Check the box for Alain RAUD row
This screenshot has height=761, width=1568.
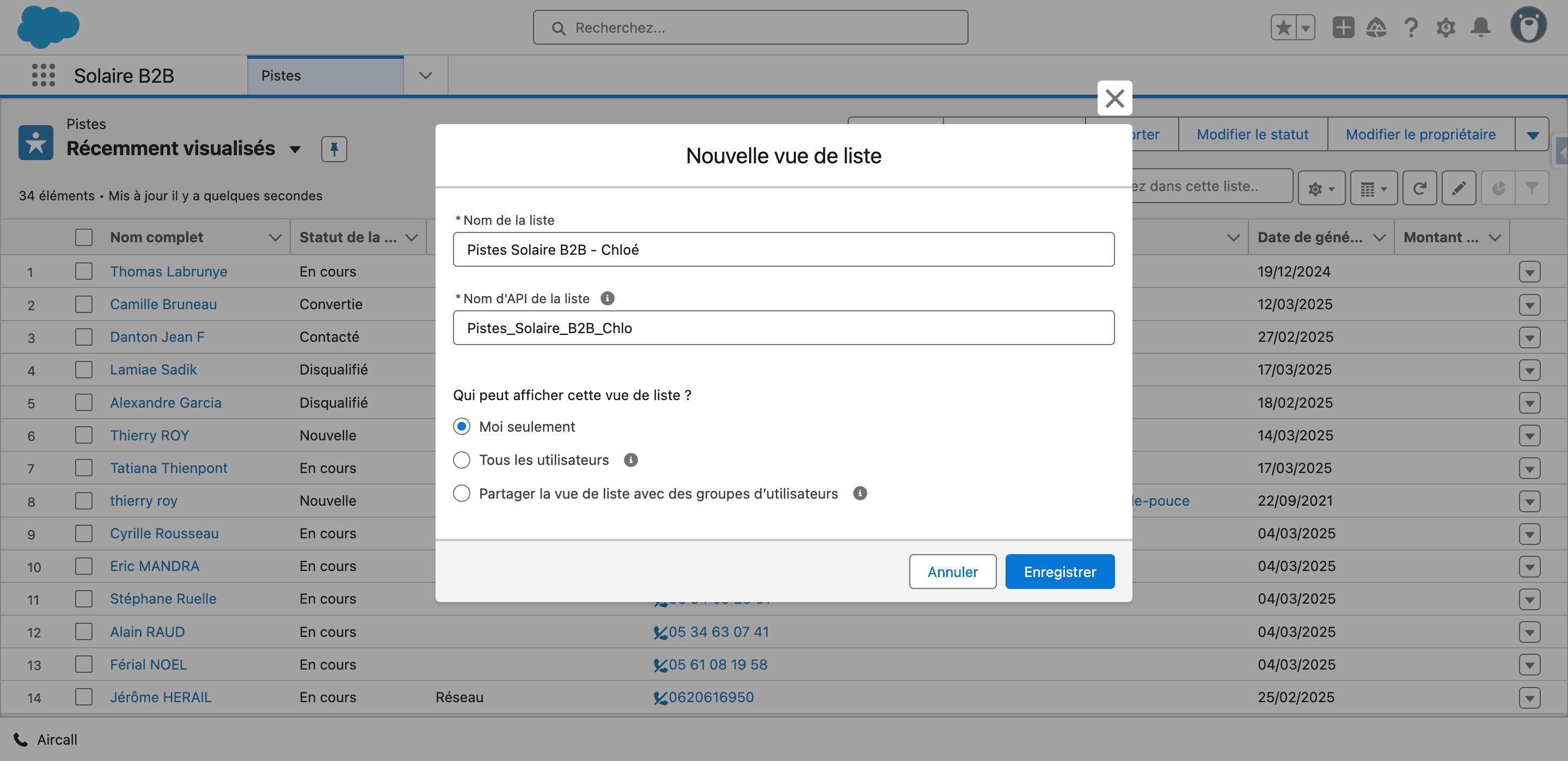[x=84, y=632]
